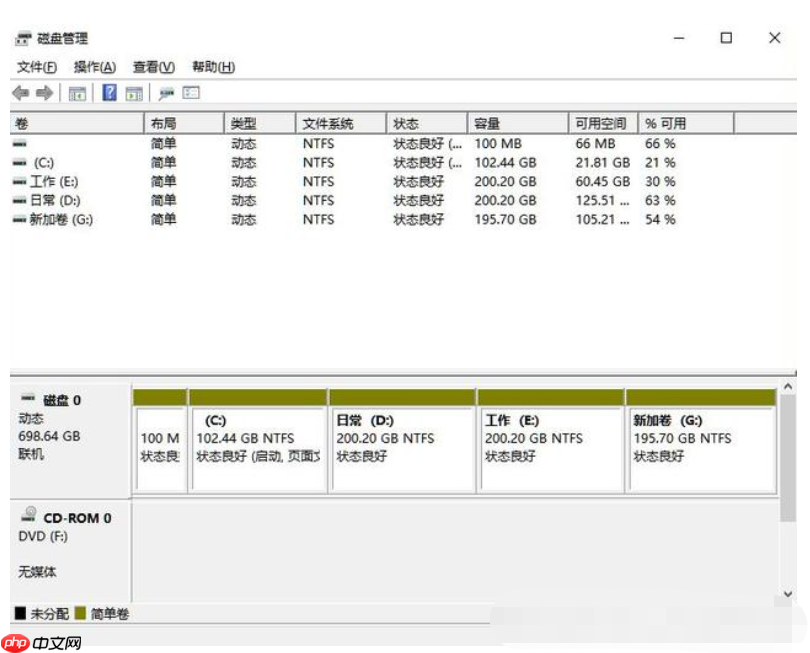Click the disk connection toolbar icon
This screenshot has height=653, width=810.
[x=166, y=93]
